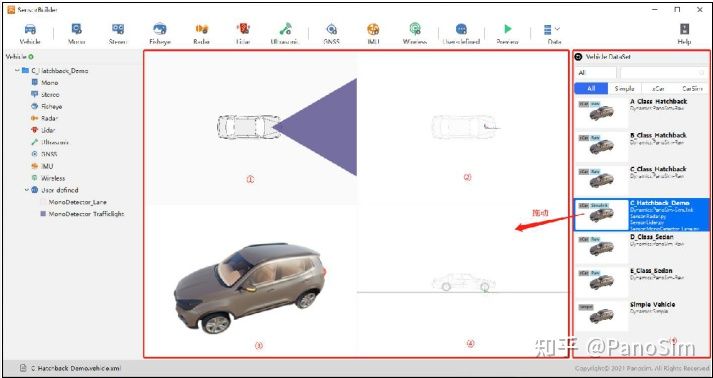
Task: Select C_Class_Hatchback in the dataset list
Action: [x=642, y=180]
